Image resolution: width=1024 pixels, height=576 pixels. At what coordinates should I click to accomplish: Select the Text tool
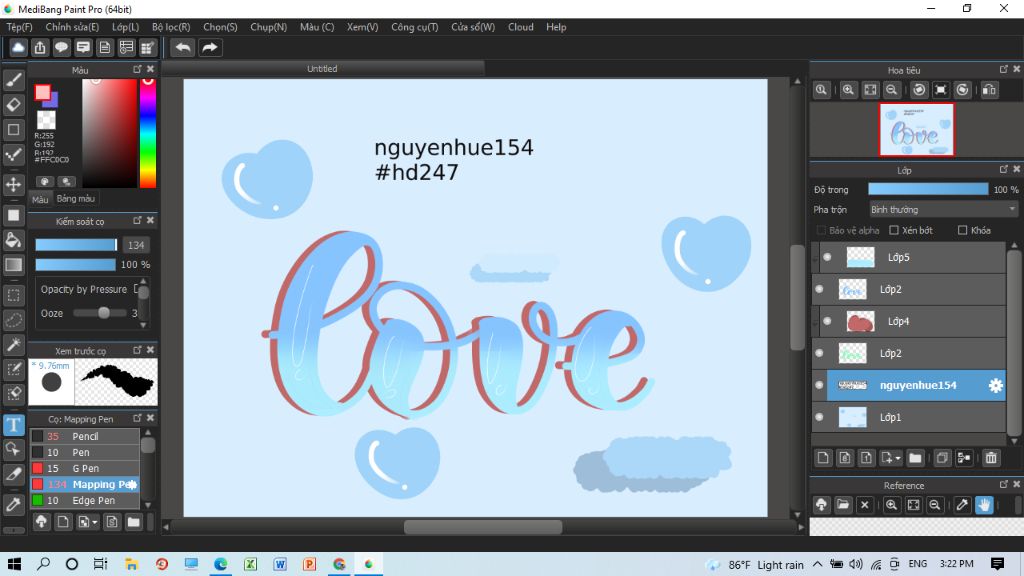click(14, 425)
